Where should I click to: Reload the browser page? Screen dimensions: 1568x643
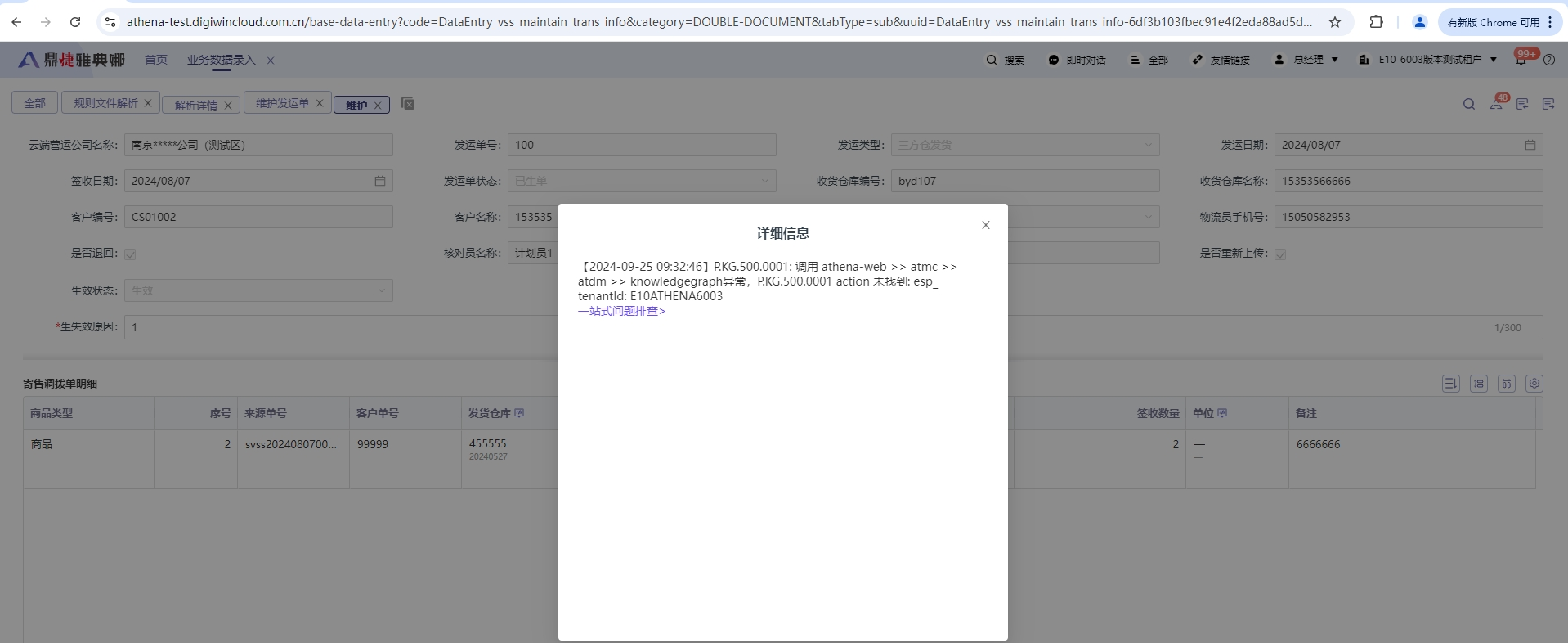coord(75,22)
